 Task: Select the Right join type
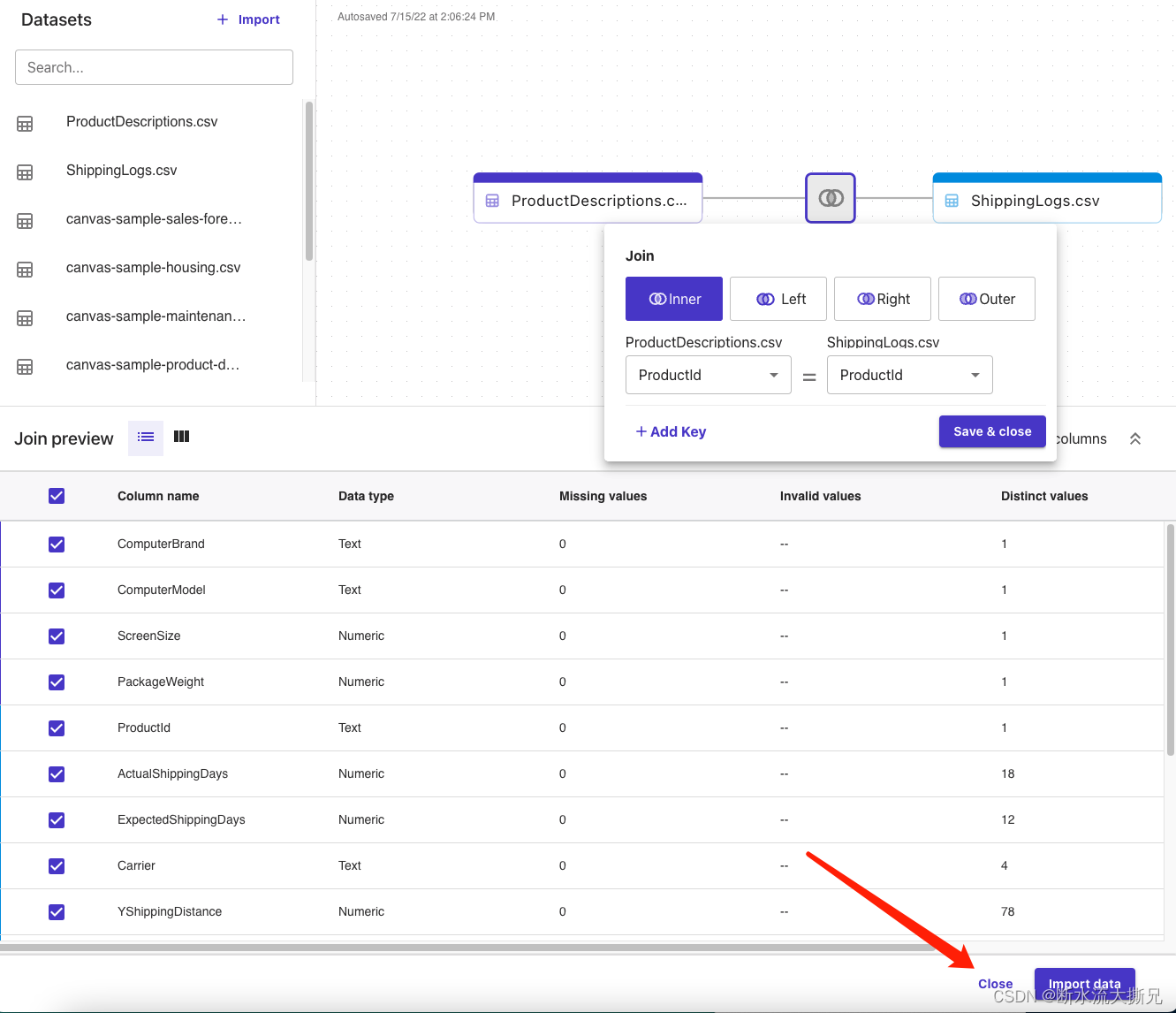[883, 299]
